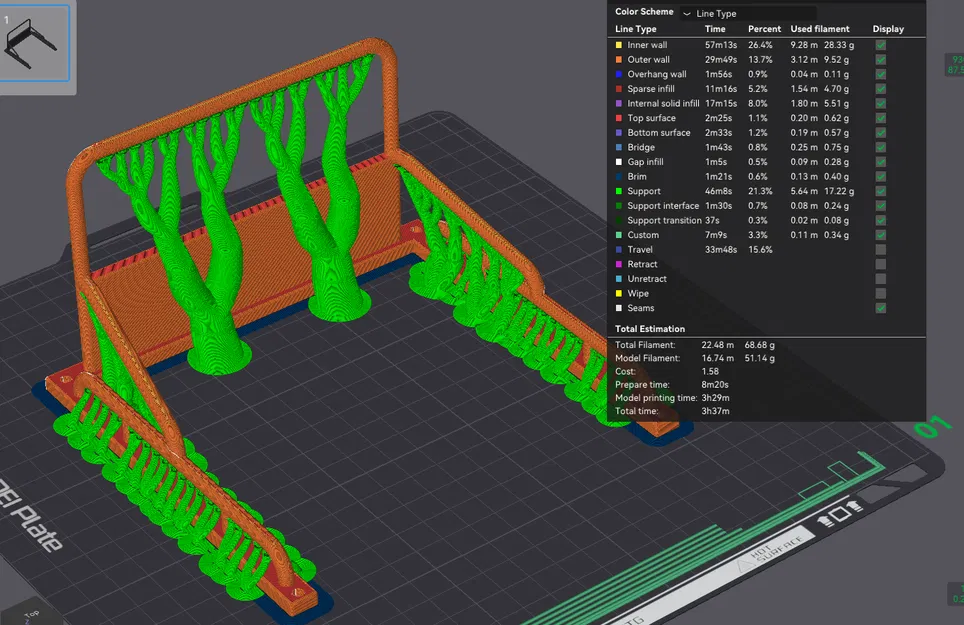Viewport: 964px width, 625px height.
Task: Click the Time column header
Action: click(715, 29)
